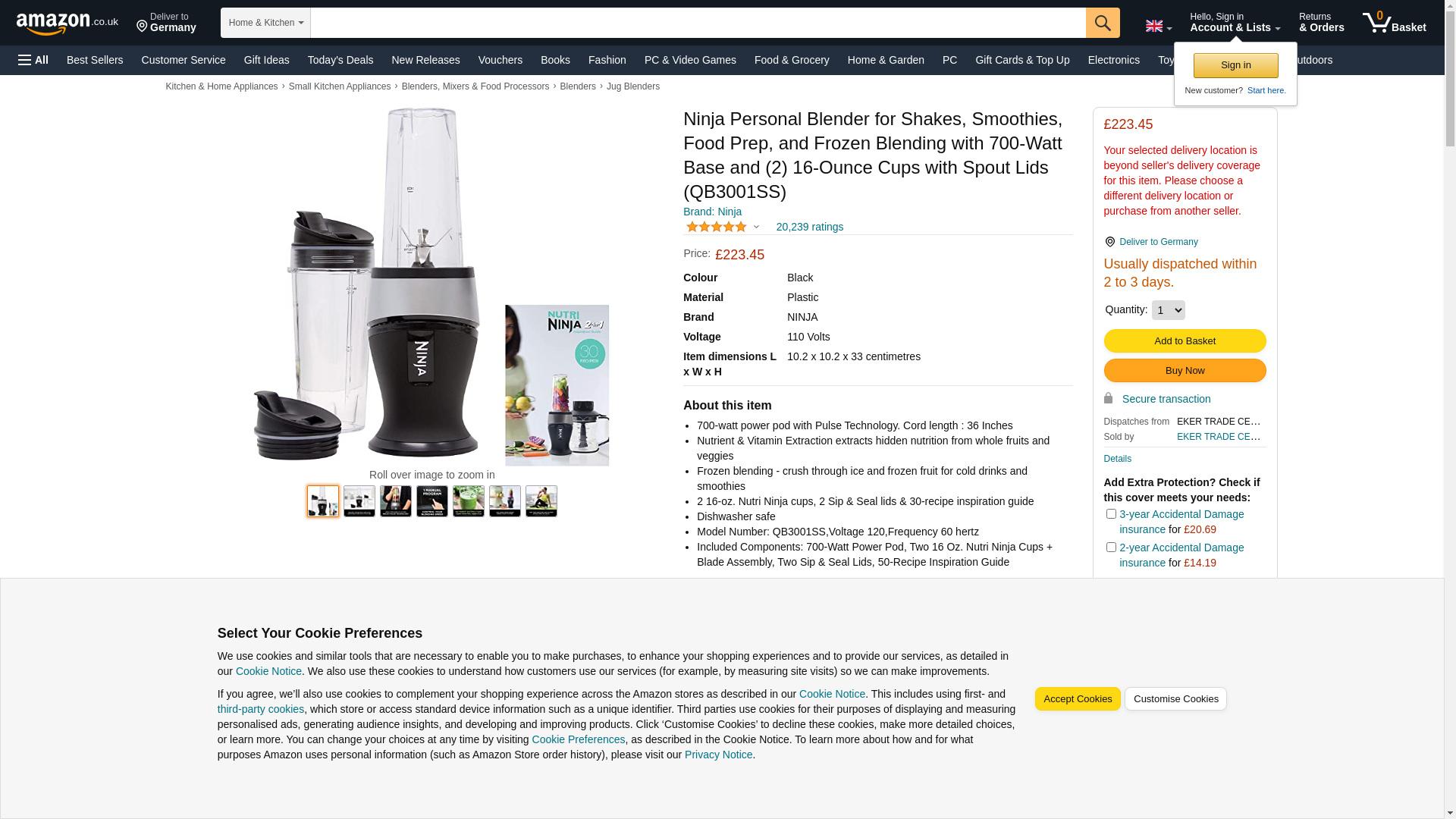The width and height of the screenshot is (1456, 819).
Task: Expand the Home & Kitchen search category dropdown
Action: [265, 23]
